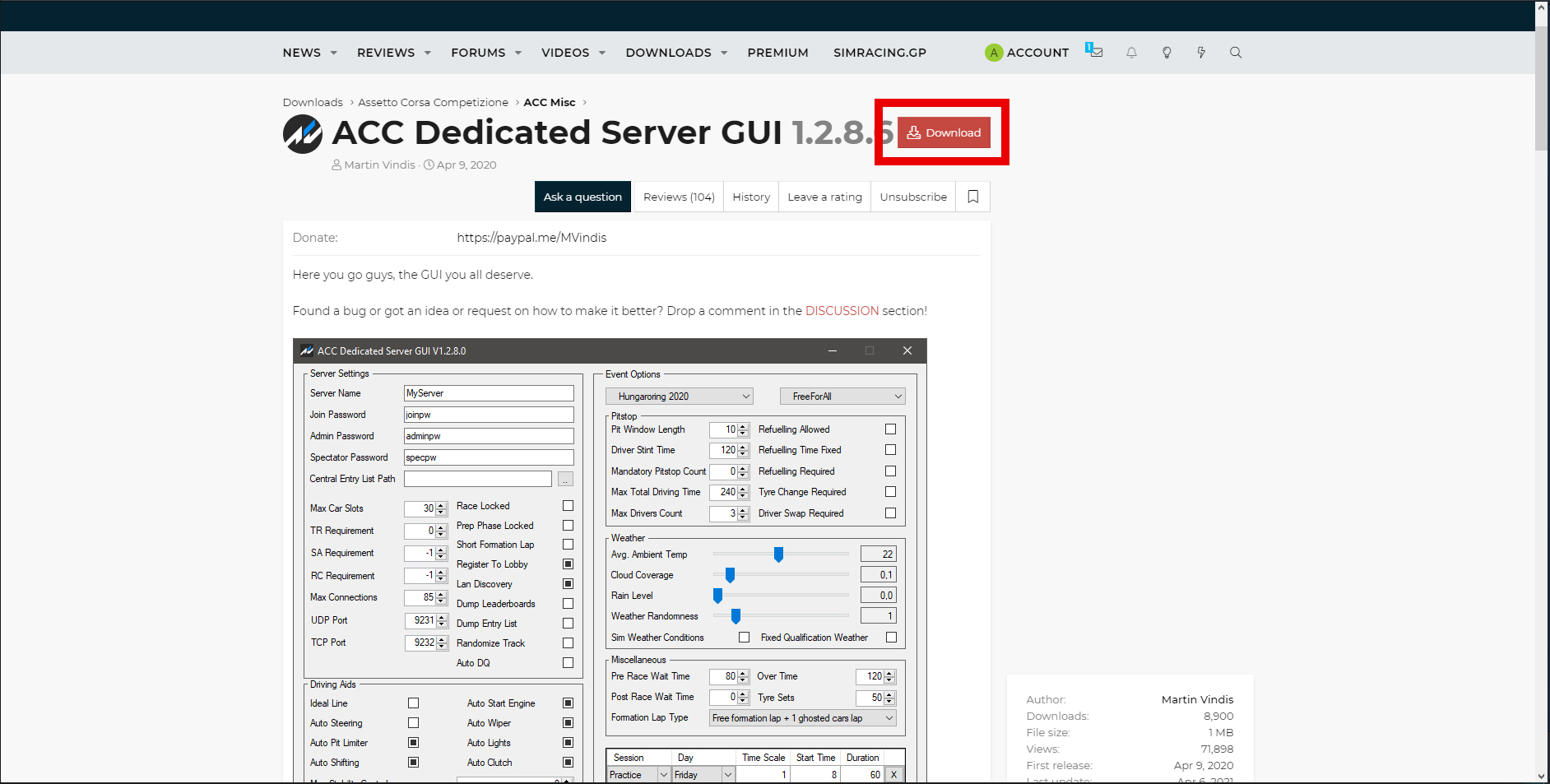This screenshot has height=784, width=1550.
Task: Open the inbox envelope icon
Action: coord(1094,51)
